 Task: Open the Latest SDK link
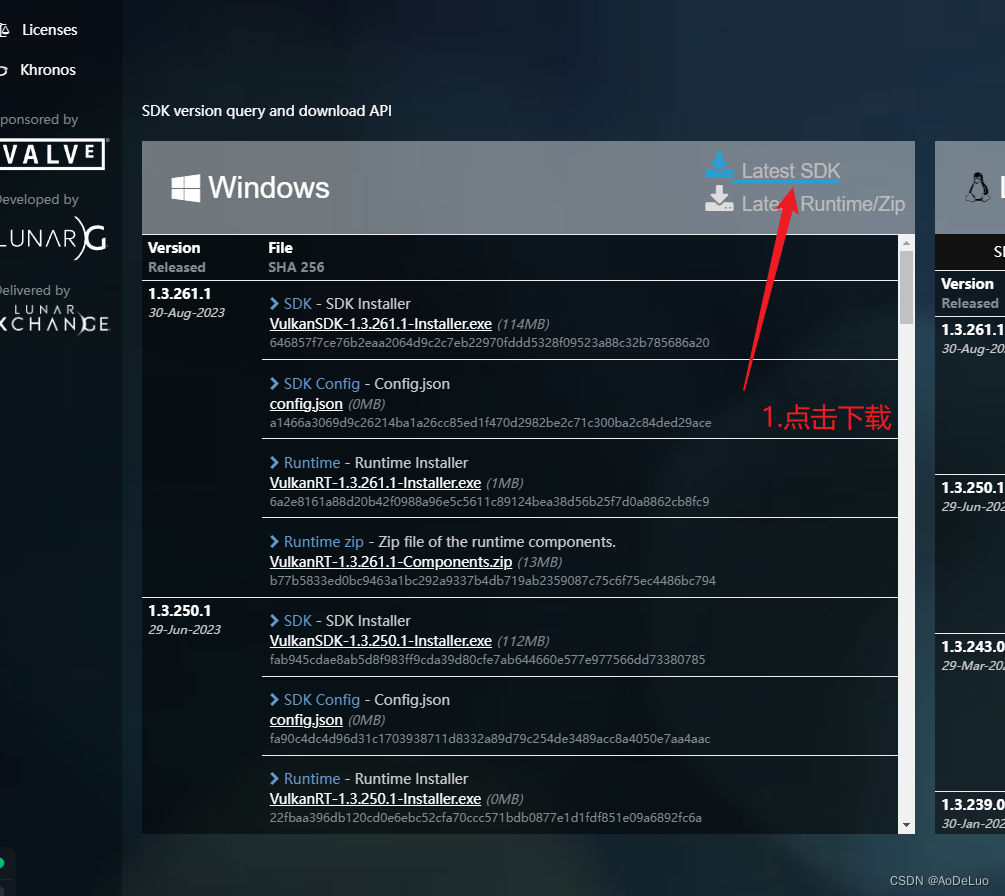coord(790,171)
